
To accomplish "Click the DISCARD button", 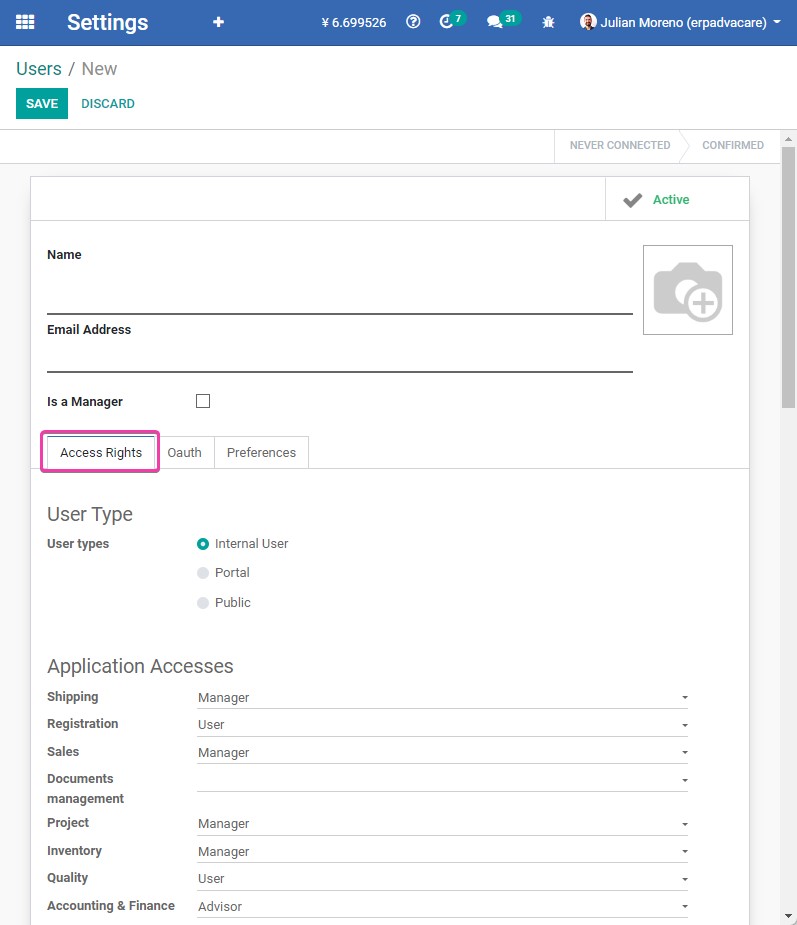I will 108,103.
